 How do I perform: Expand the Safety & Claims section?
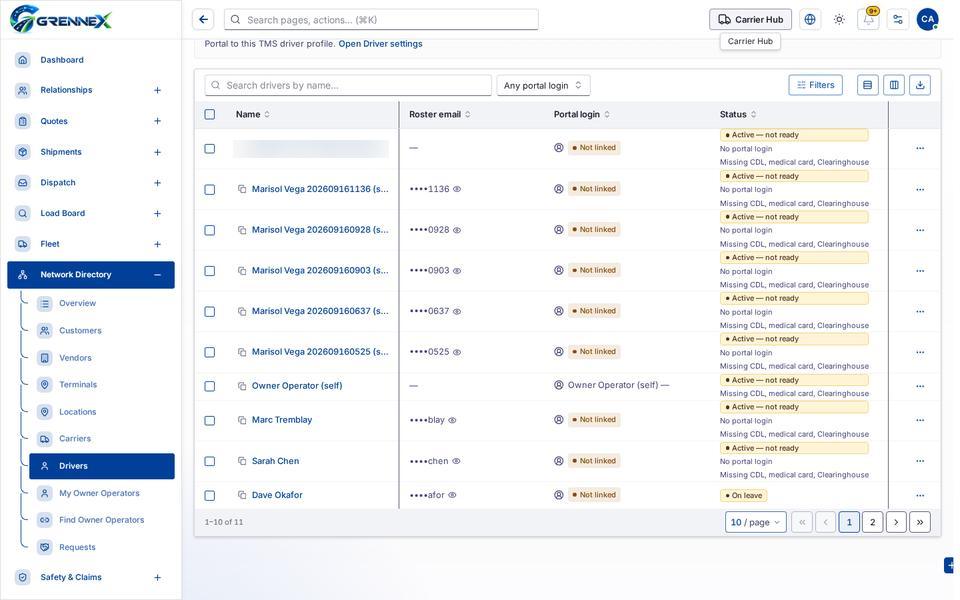[157, 577]
